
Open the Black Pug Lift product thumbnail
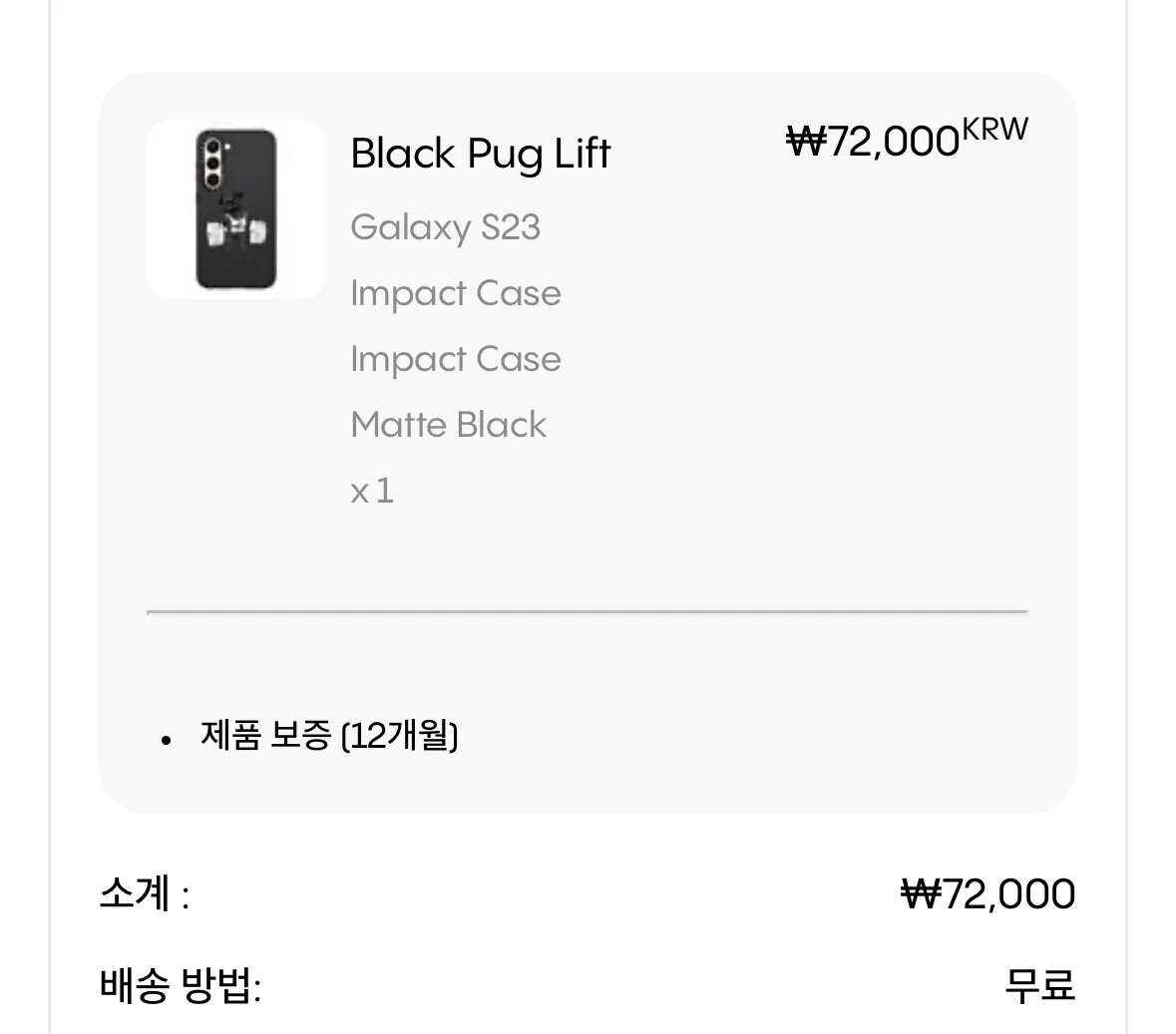235,209
